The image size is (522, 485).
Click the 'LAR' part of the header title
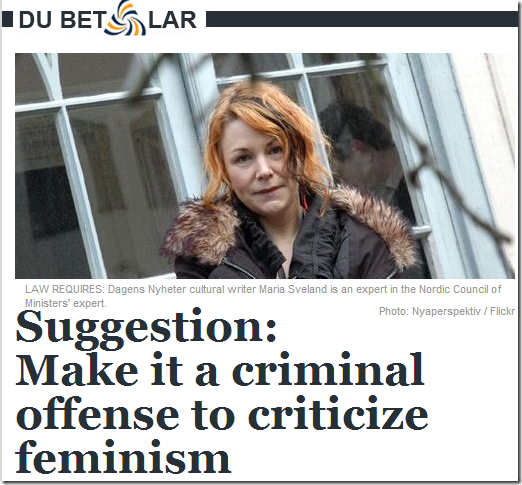point(172,20)
